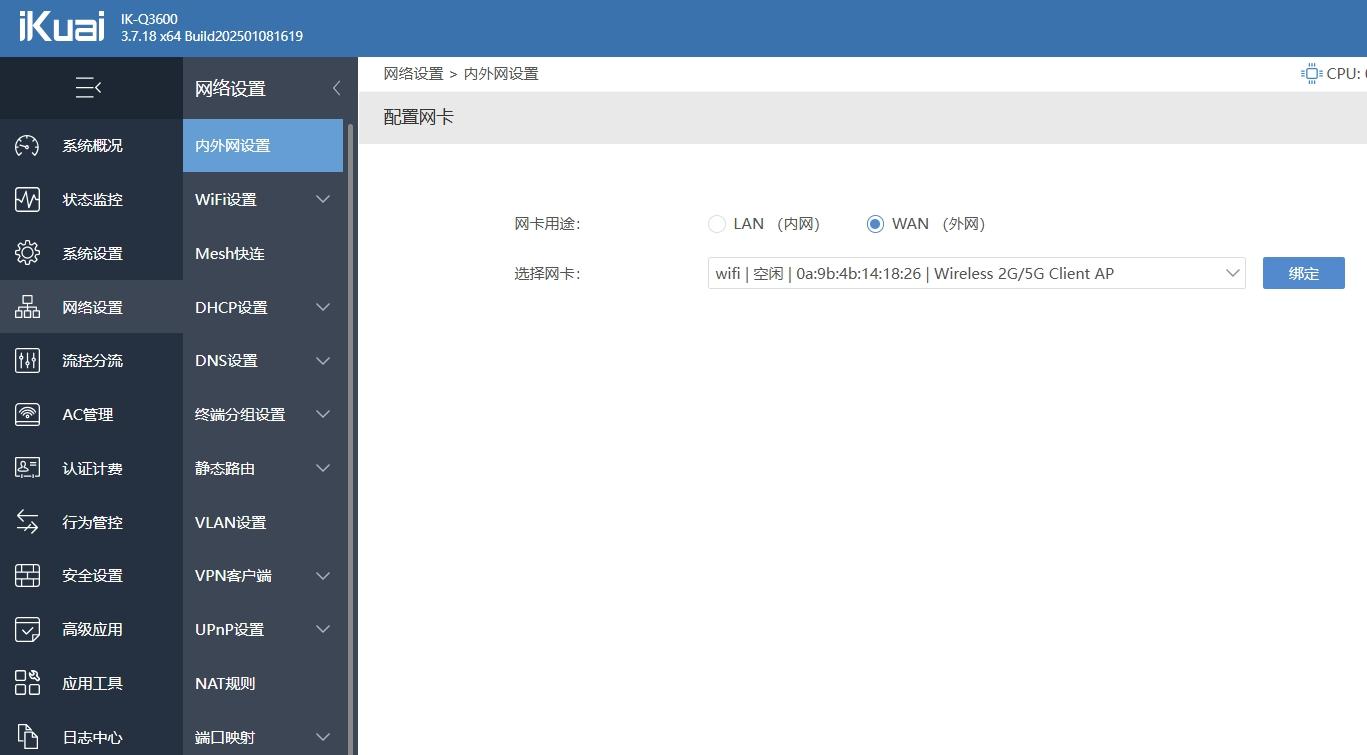The image size is (1367, 755).
Task: Collapse the sidebar with the chevron arrow
Action: tap(336, 88)
